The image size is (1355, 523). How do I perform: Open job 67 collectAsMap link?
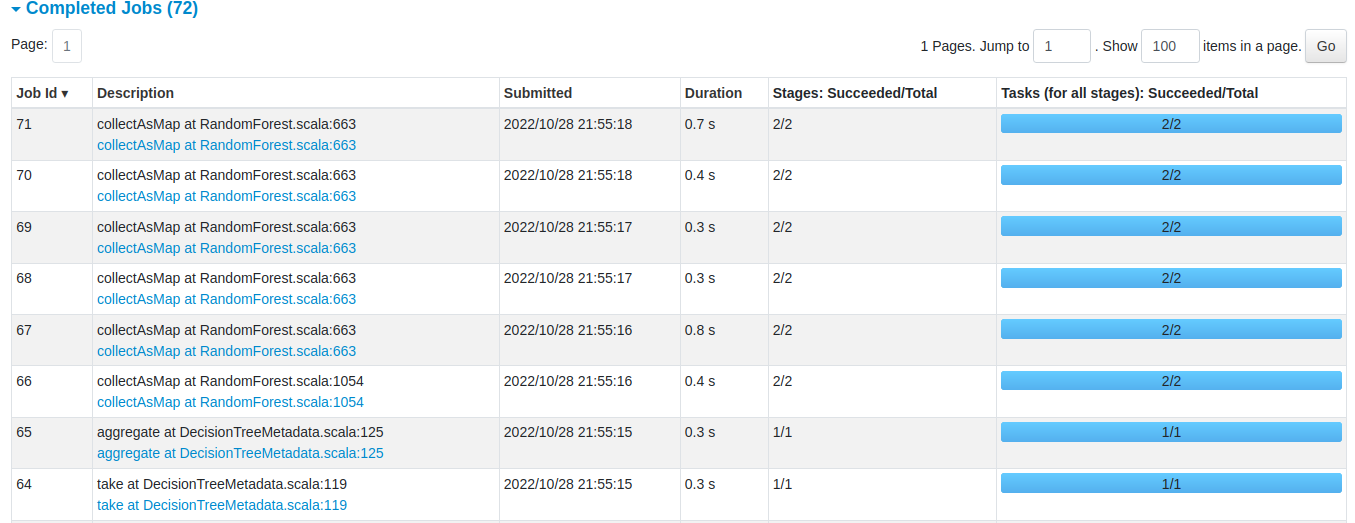click(x=226, y=351)
